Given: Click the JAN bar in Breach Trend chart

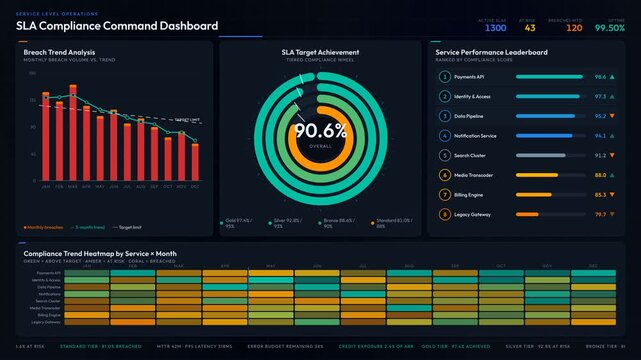Looking at the screenshot, I should [46, 136].
